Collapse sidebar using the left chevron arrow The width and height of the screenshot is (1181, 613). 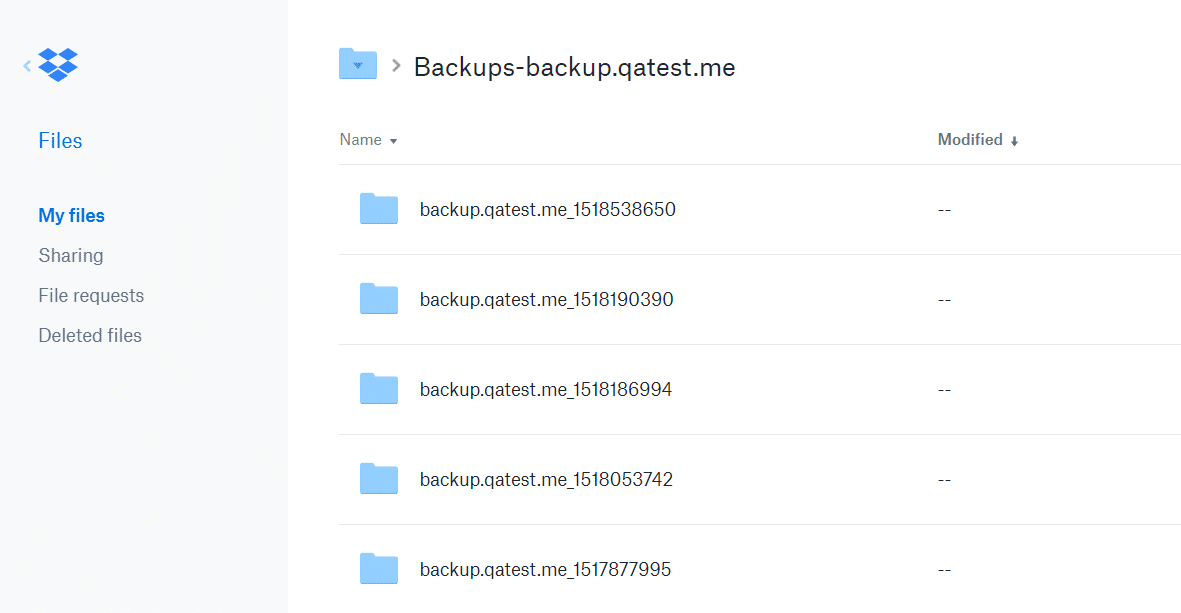pyautogui.click(x=27, y=66)
